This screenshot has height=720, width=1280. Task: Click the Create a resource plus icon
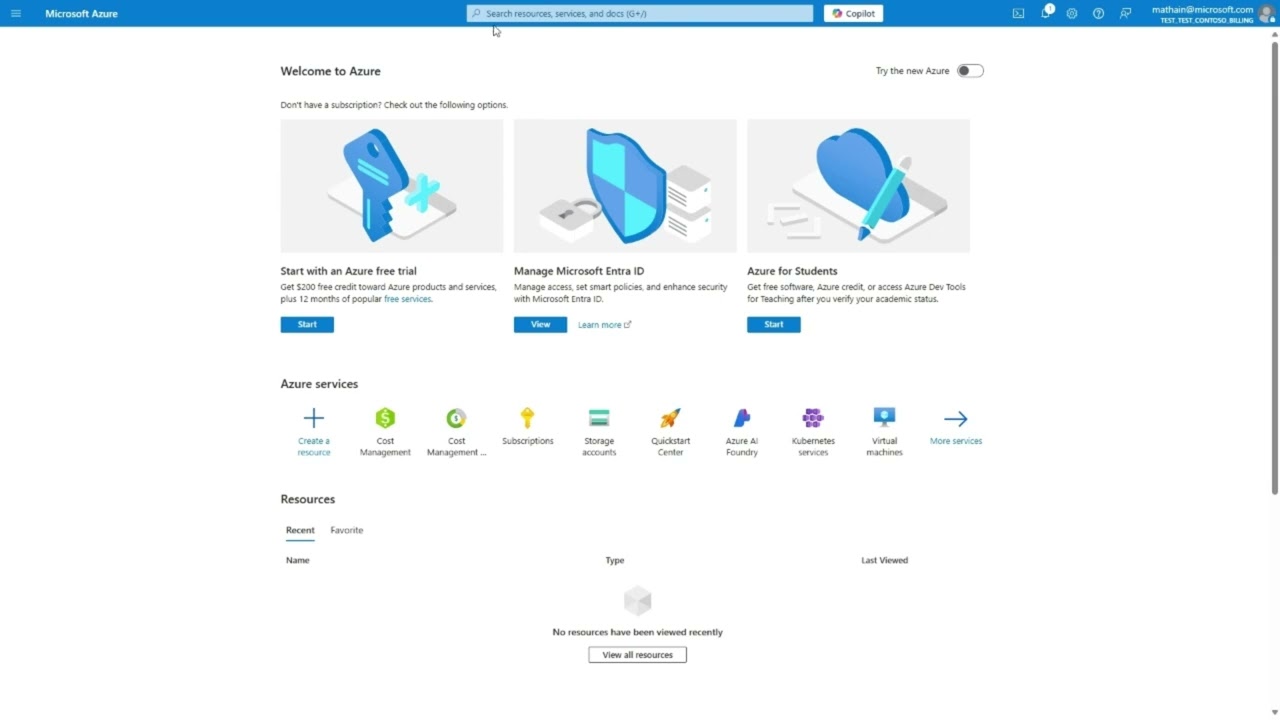(x=314, y=418)
